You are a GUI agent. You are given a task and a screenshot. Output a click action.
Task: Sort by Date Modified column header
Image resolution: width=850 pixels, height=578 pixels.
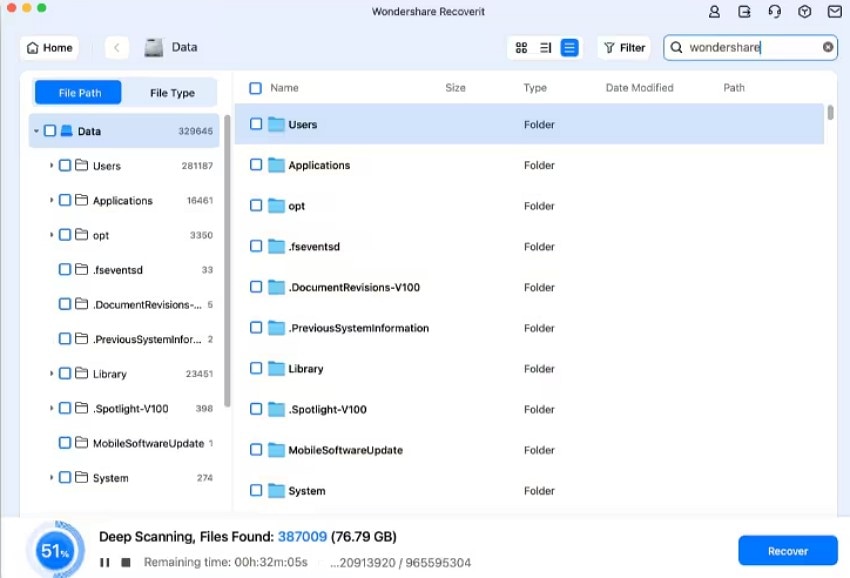click(x=639, y=88)
